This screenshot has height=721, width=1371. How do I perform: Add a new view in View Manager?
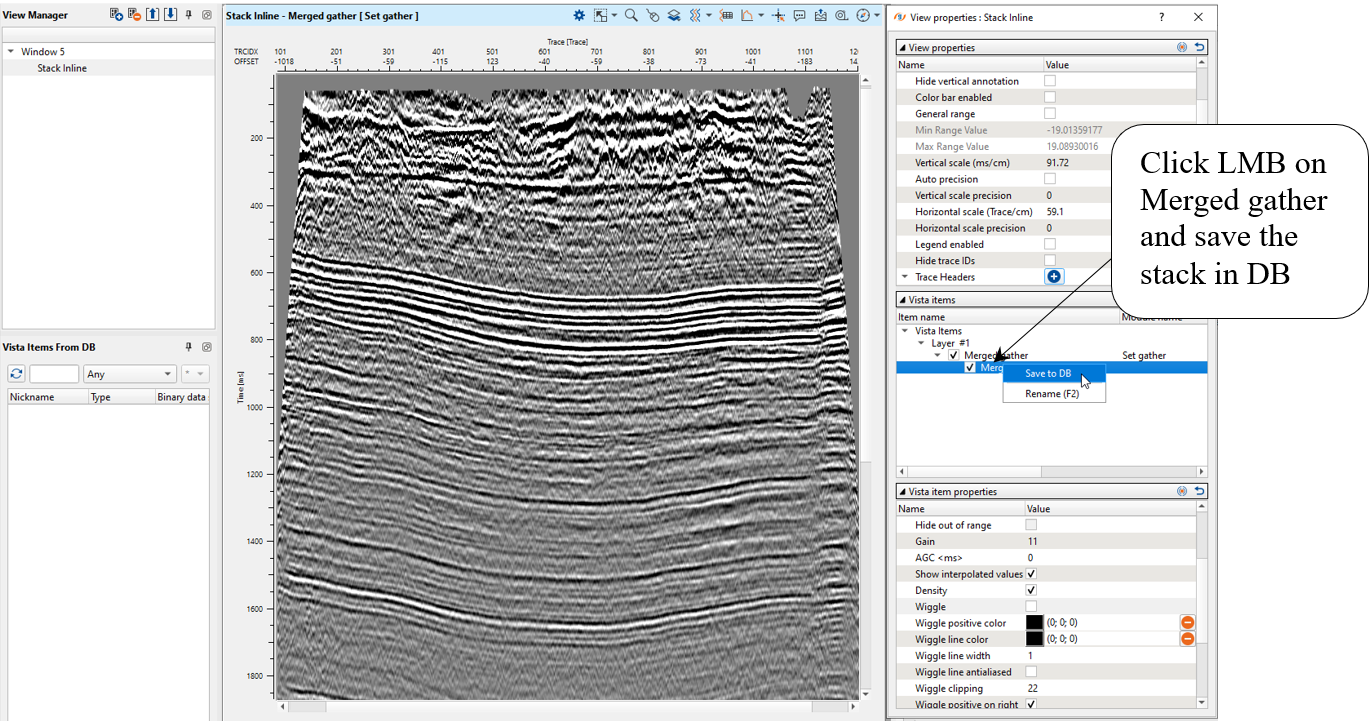click(x=116, y=15)
